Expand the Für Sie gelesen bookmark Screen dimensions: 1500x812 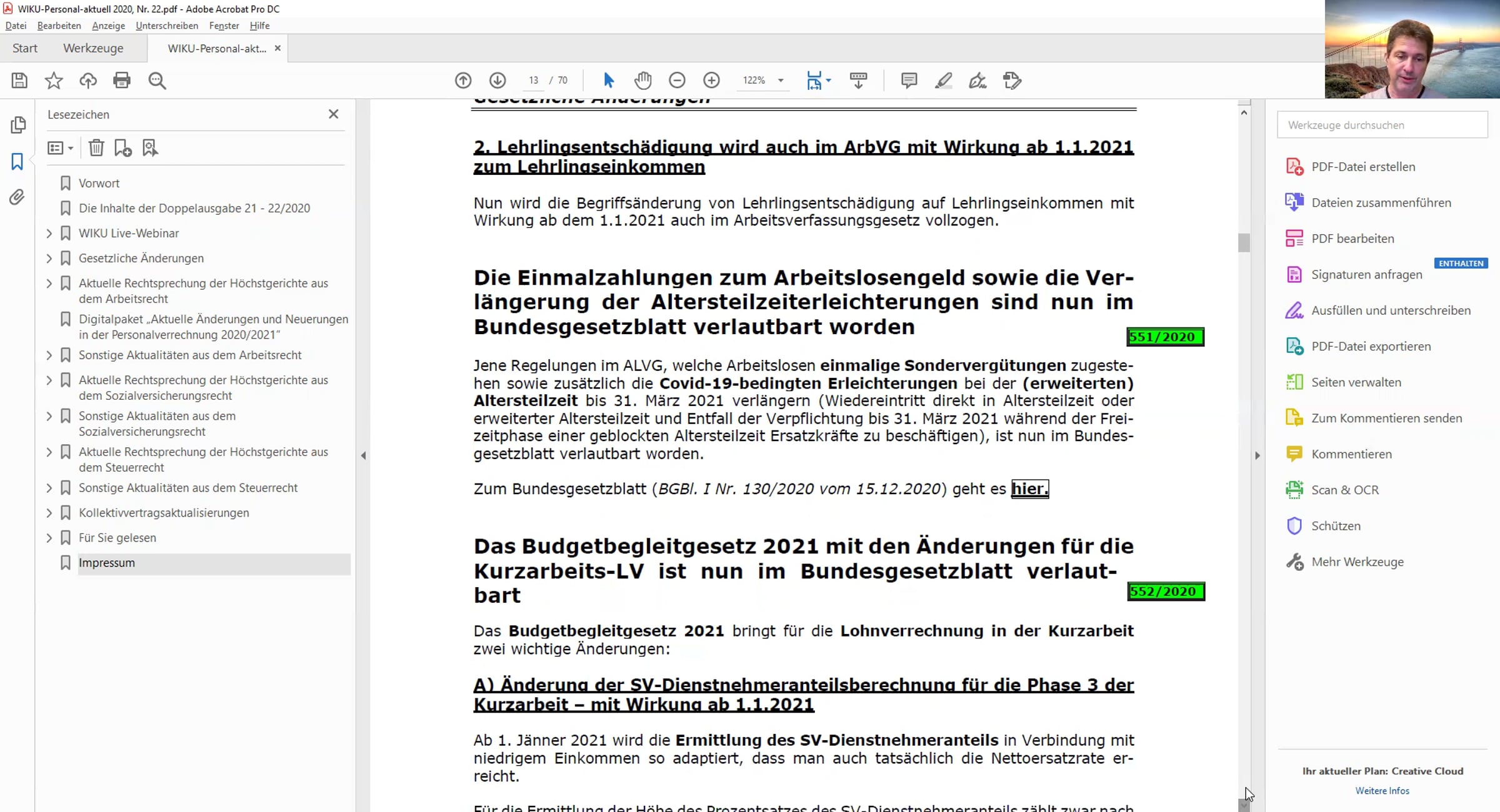pyautogui.click(x=49, y=538)
